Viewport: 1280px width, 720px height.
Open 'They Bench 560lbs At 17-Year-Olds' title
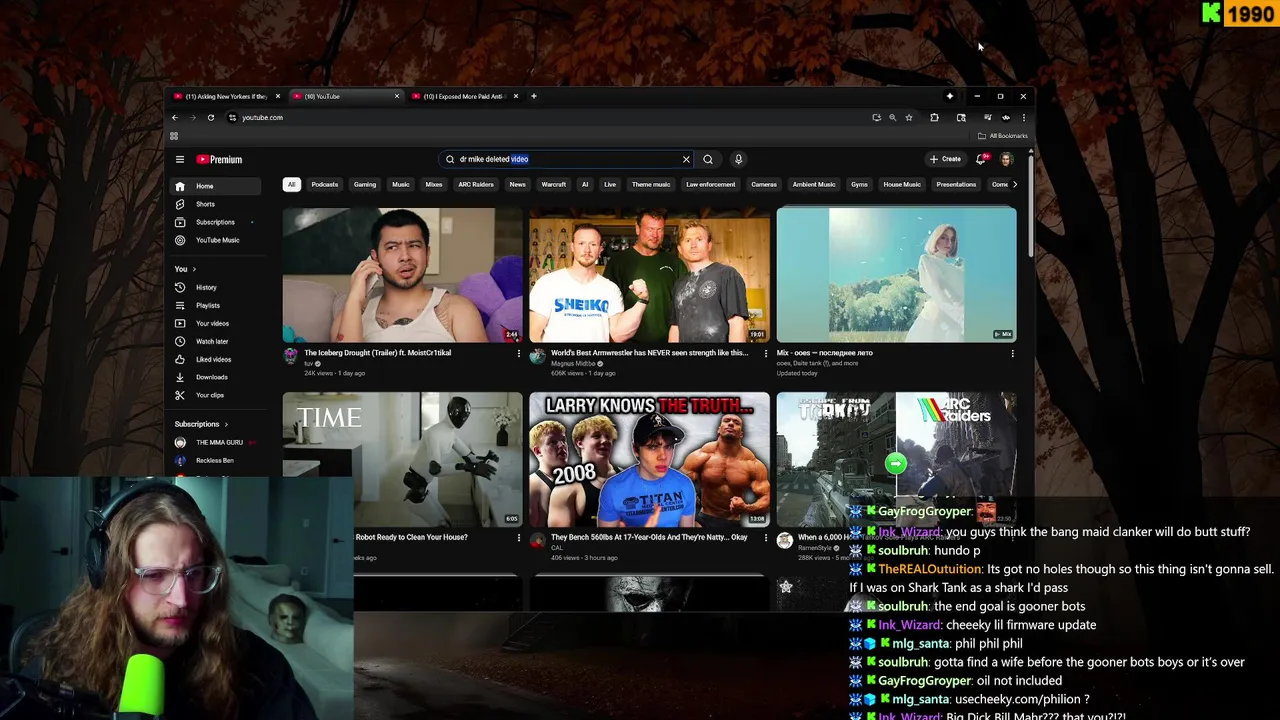point(649,537)
